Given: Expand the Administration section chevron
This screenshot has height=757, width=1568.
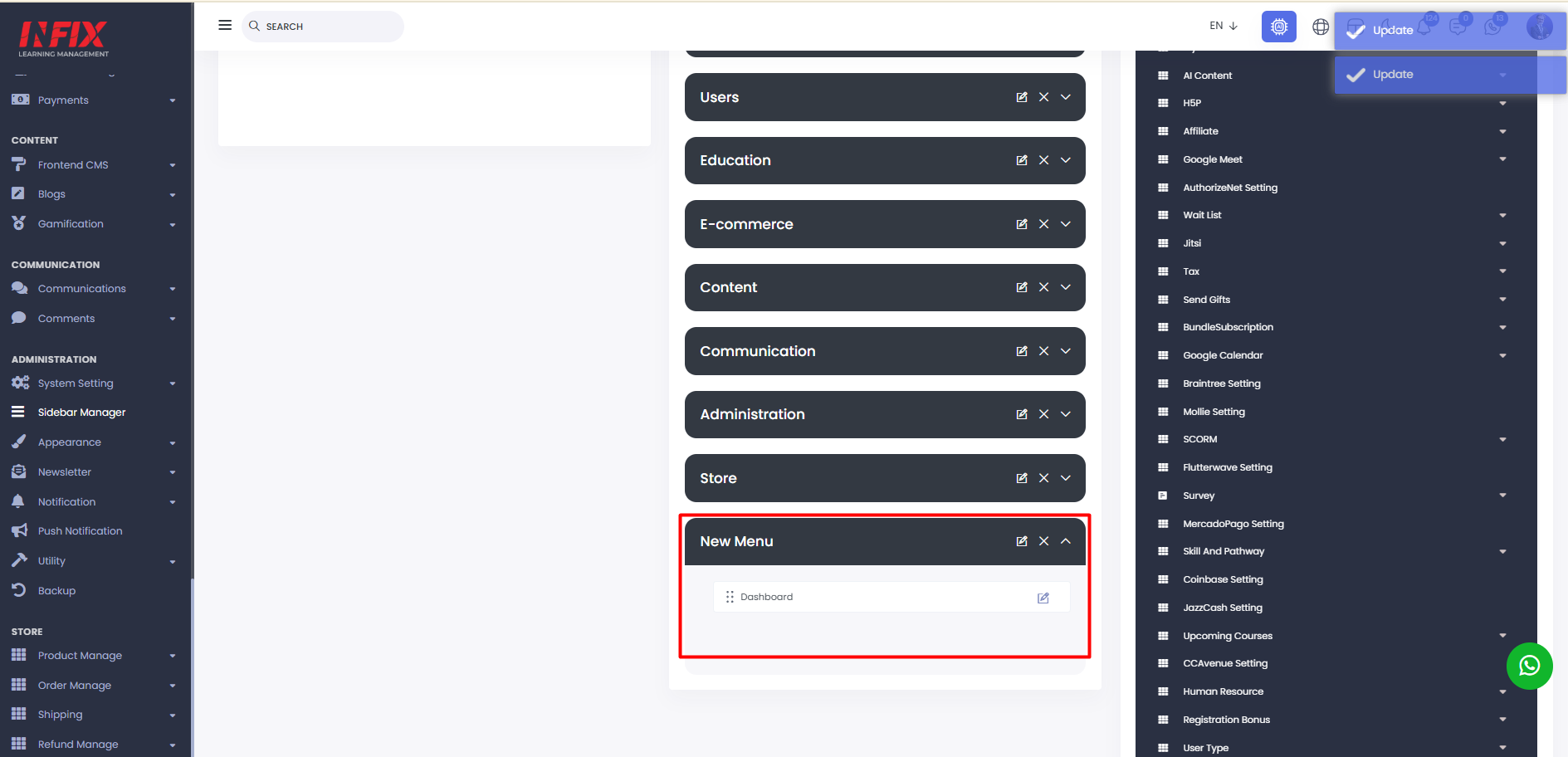Looking at the screenshot, I should coord(1066,414).
